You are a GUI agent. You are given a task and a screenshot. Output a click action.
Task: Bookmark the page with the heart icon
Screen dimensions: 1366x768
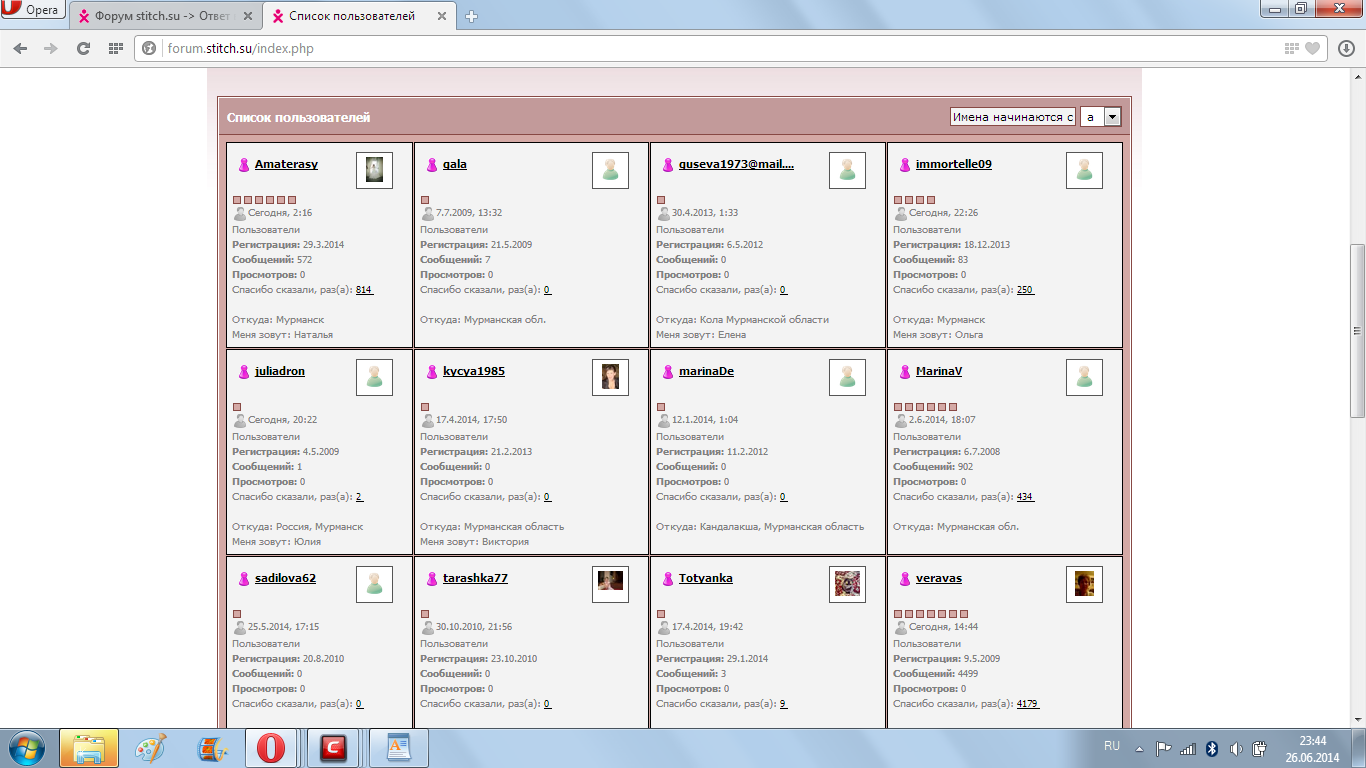tap(1312, 48)
